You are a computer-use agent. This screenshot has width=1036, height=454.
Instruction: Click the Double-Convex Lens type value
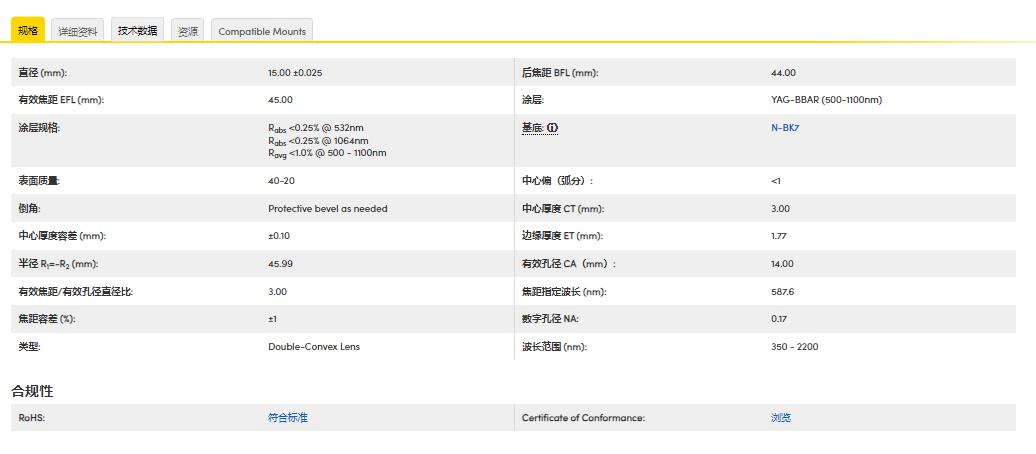314,347
